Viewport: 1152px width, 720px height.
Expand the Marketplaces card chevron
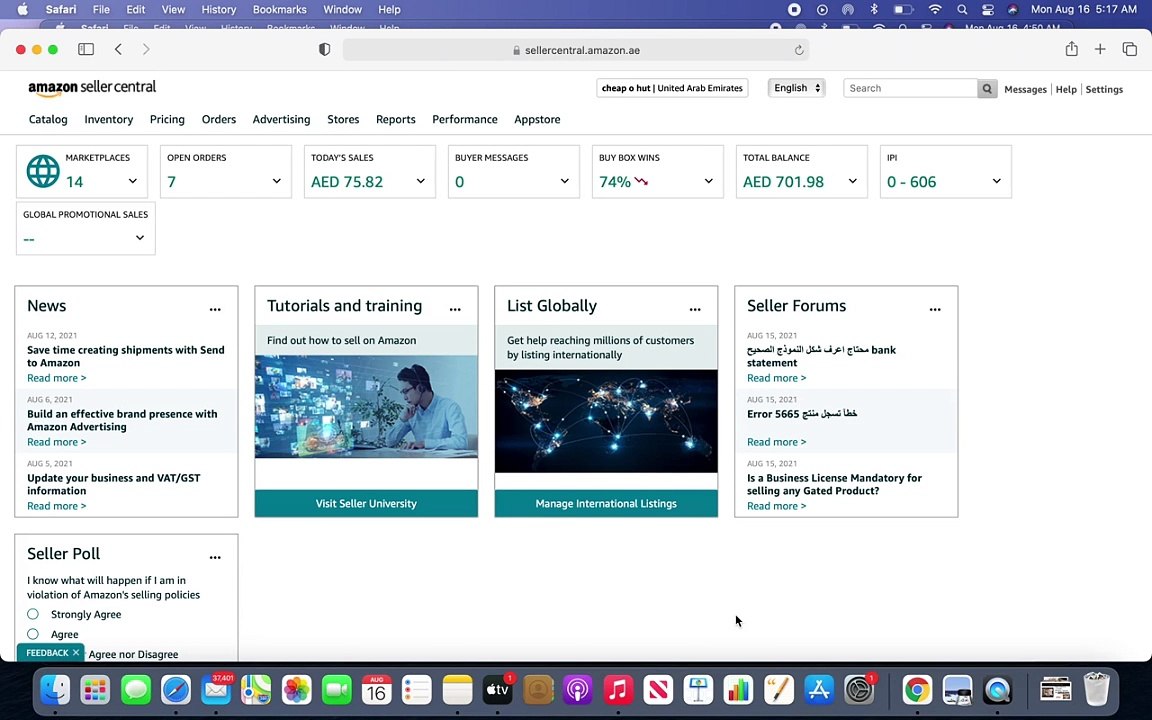133,181
